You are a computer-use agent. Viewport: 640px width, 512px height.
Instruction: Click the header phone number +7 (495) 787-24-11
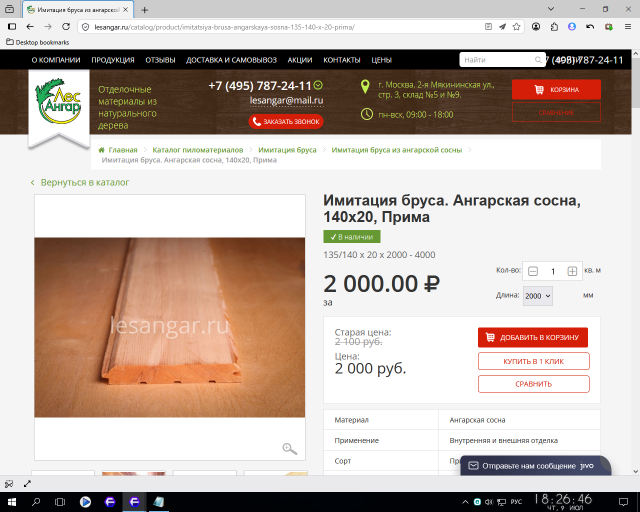260,86
